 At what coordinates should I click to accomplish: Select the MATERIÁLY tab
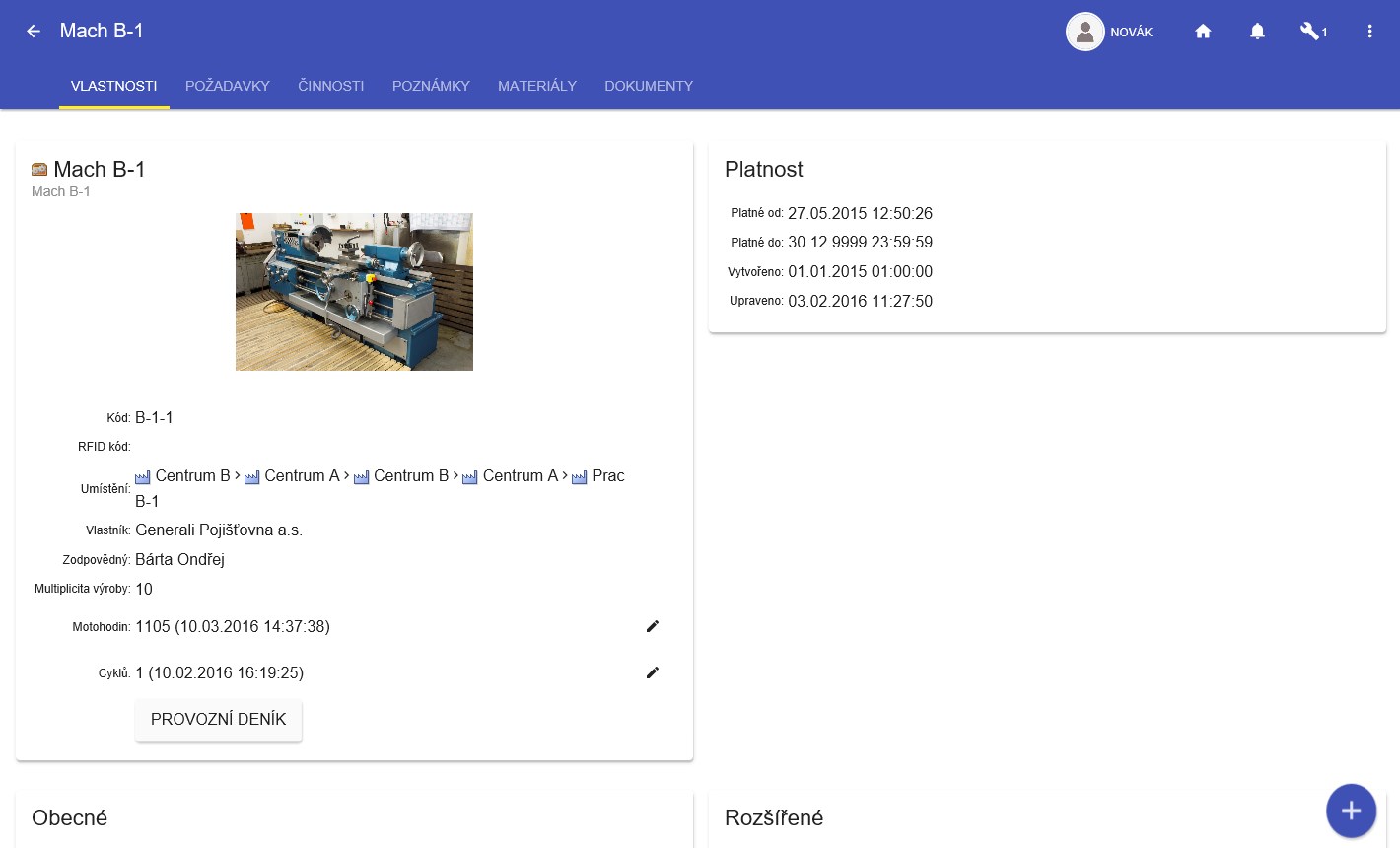537,86
